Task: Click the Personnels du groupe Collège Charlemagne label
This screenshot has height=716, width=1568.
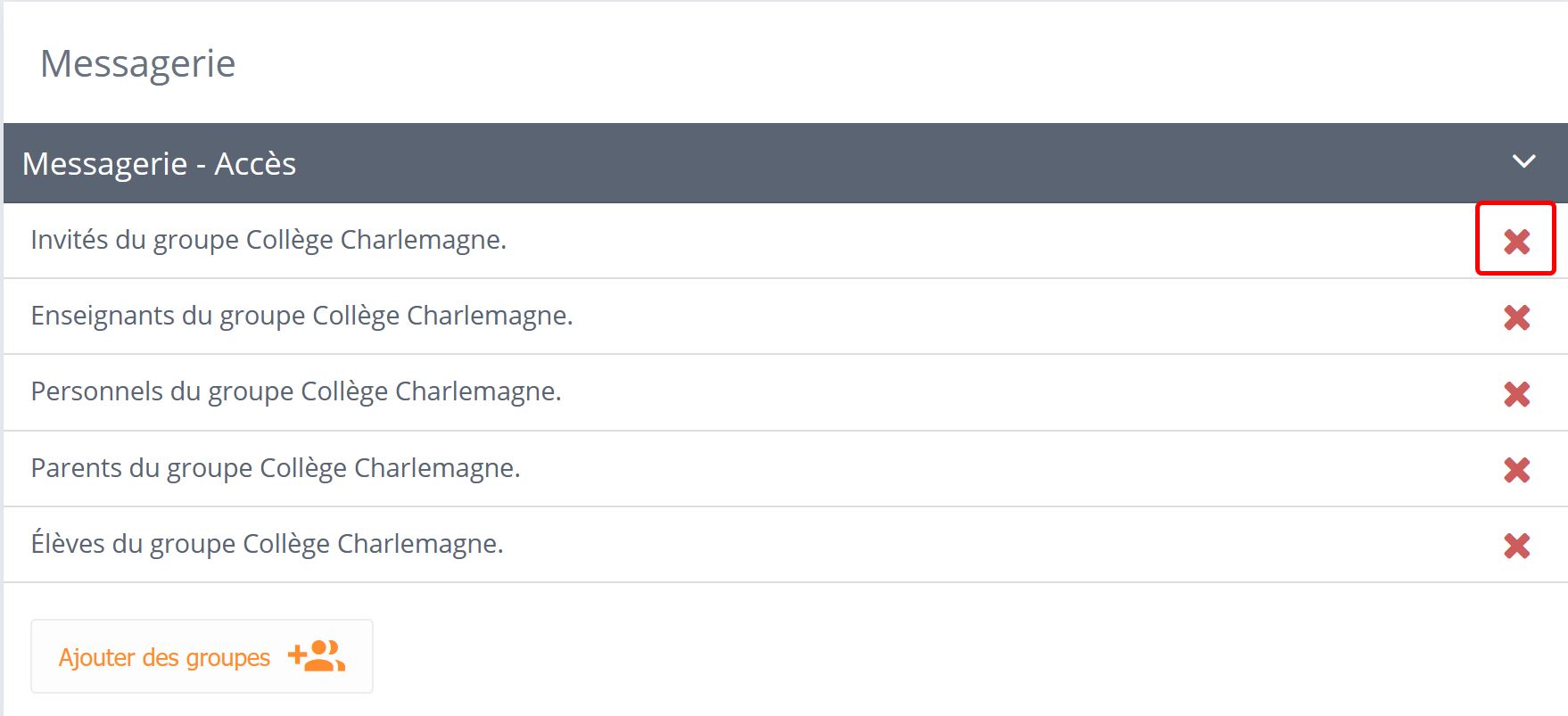Action: [x=296, y=391]
